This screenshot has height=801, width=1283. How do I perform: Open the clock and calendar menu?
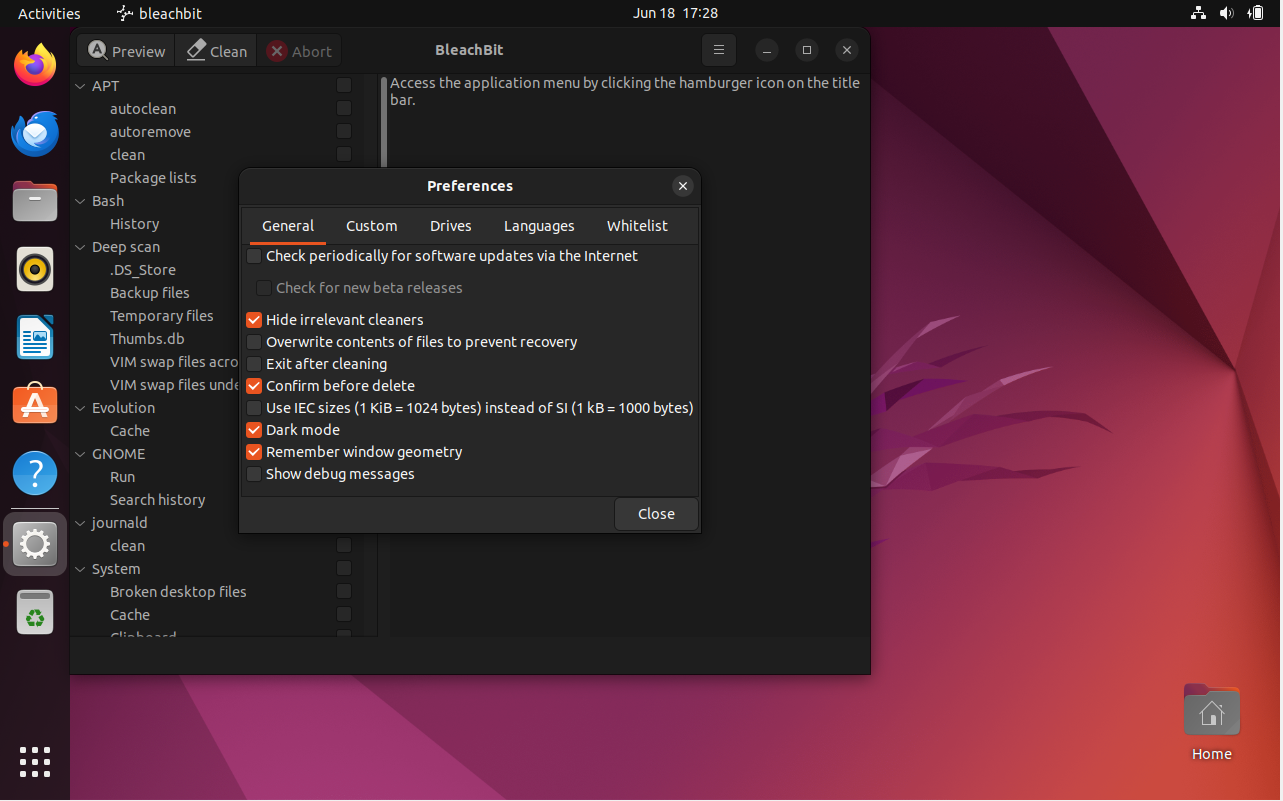point(675,13)
